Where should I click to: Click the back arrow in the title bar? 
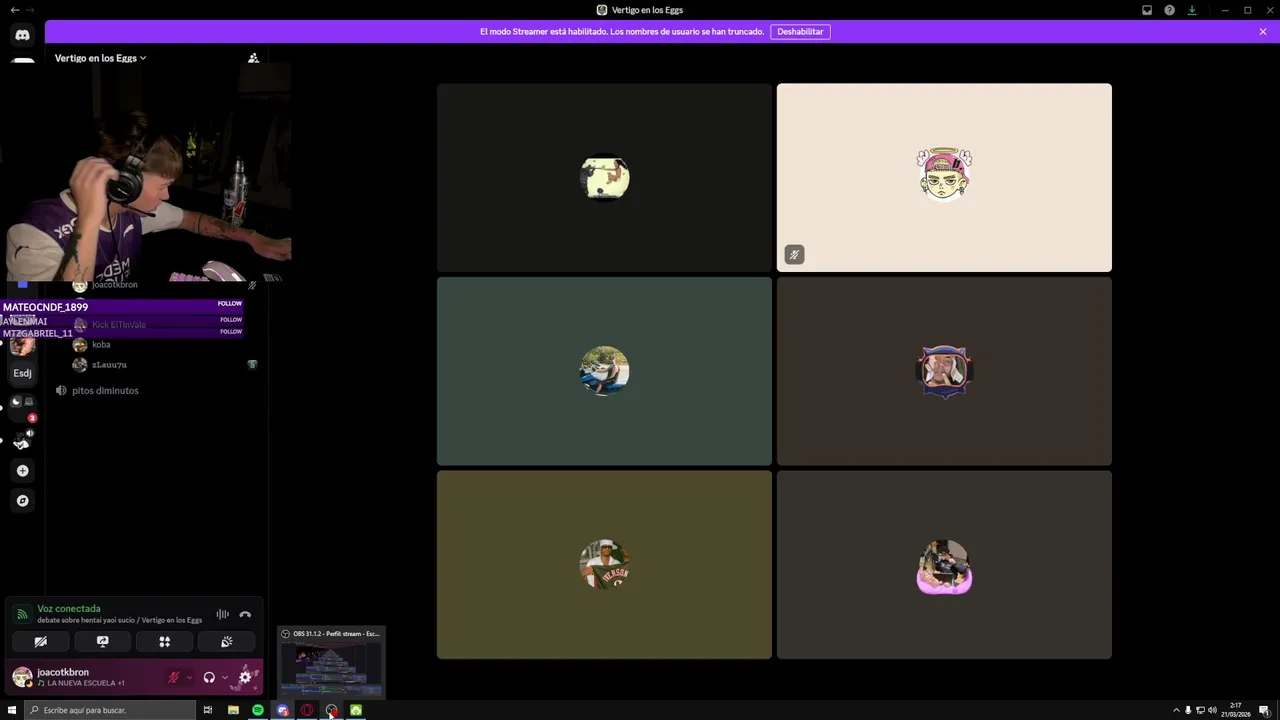tap(14, 10)
